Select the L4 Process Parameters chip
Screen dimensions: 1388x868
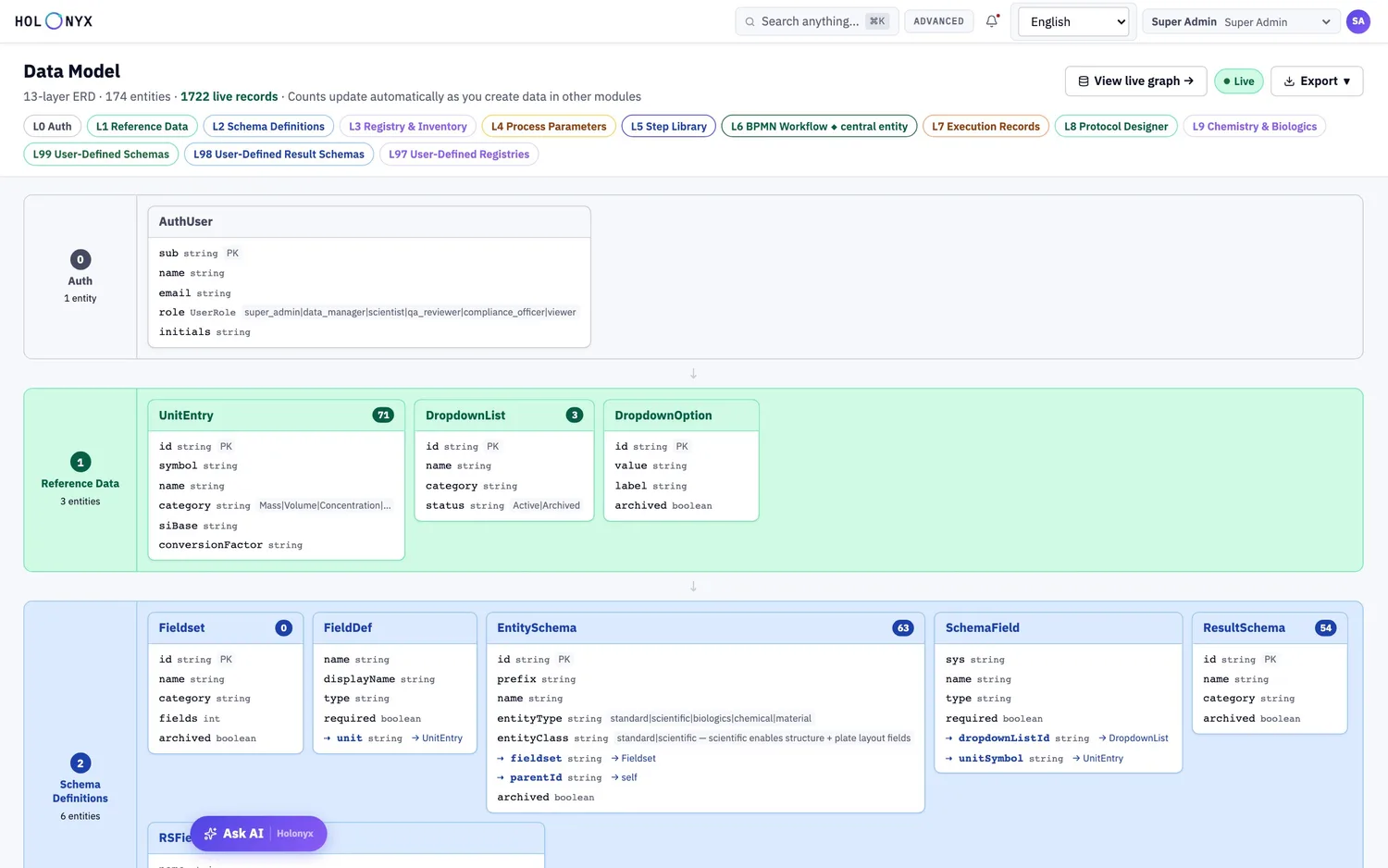[x=549, y=127]
